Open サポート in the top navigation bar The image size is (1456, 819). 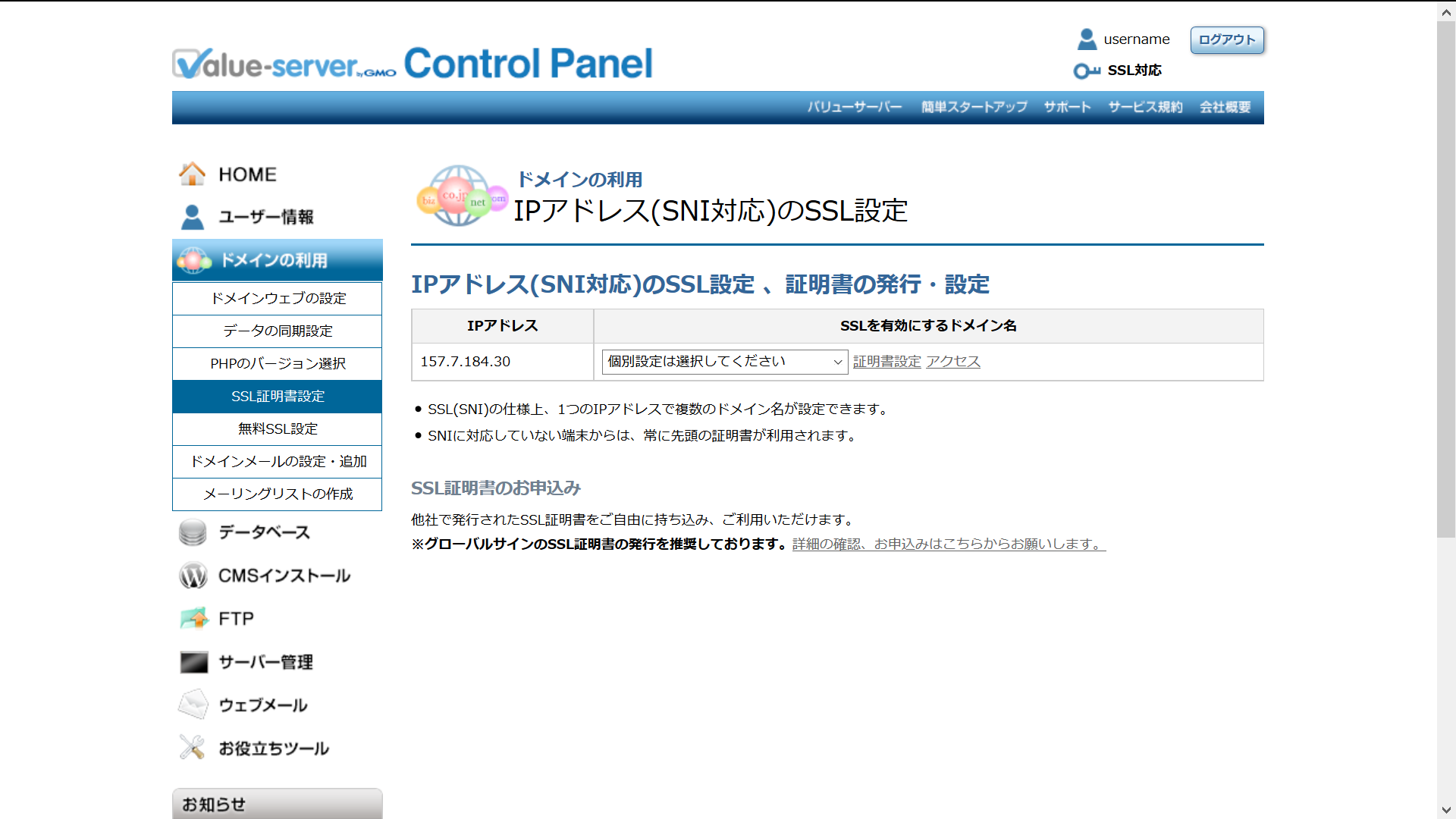(x=1067, y=107)
